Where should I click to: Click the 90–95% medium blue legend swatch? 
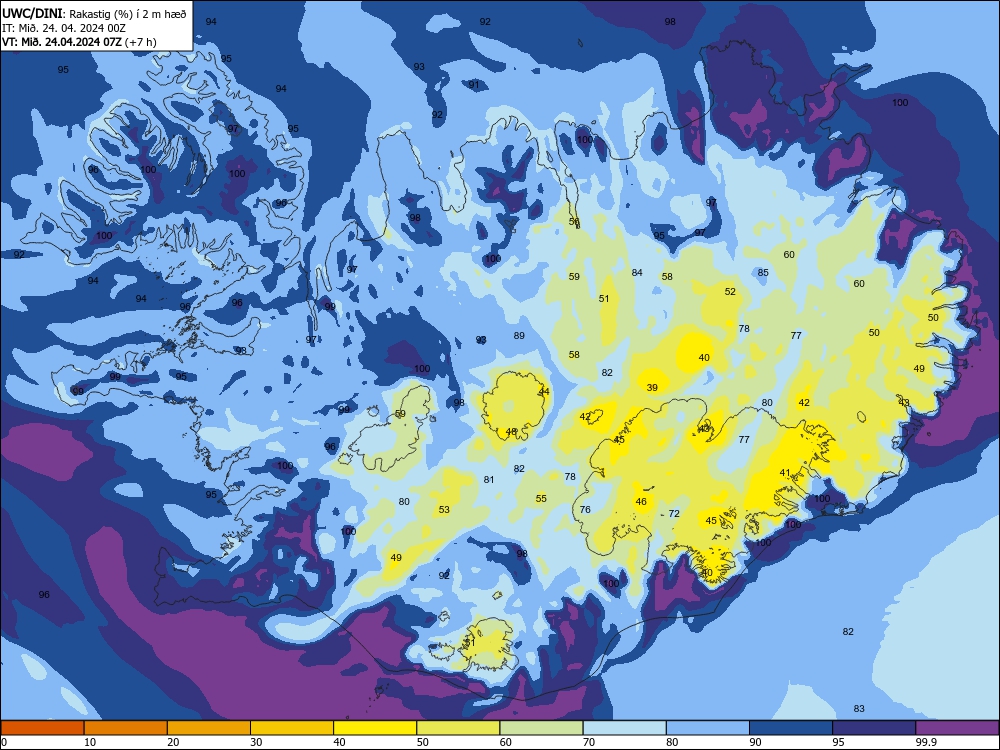791,728
